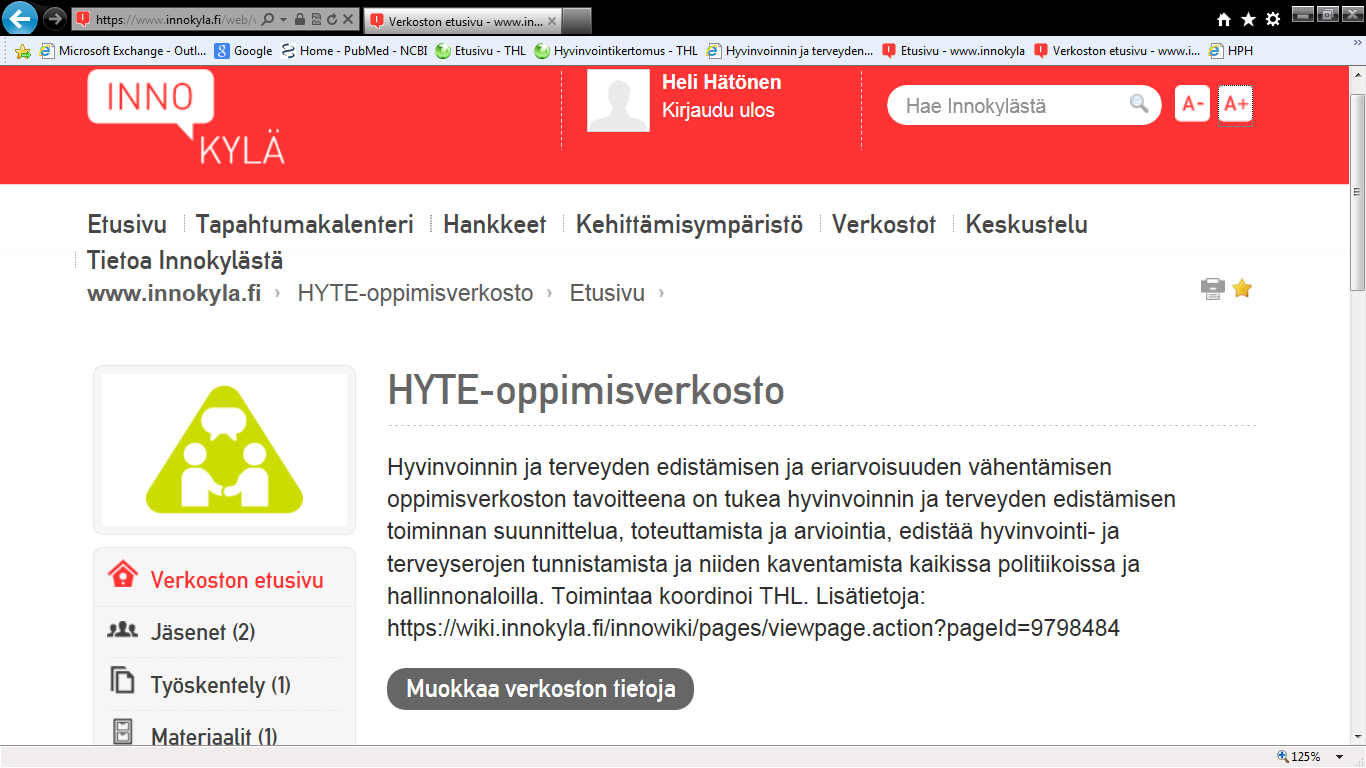Go back with the browser back arrow
The width and height of the screenshot is (1366, 768).
point(22,18)
